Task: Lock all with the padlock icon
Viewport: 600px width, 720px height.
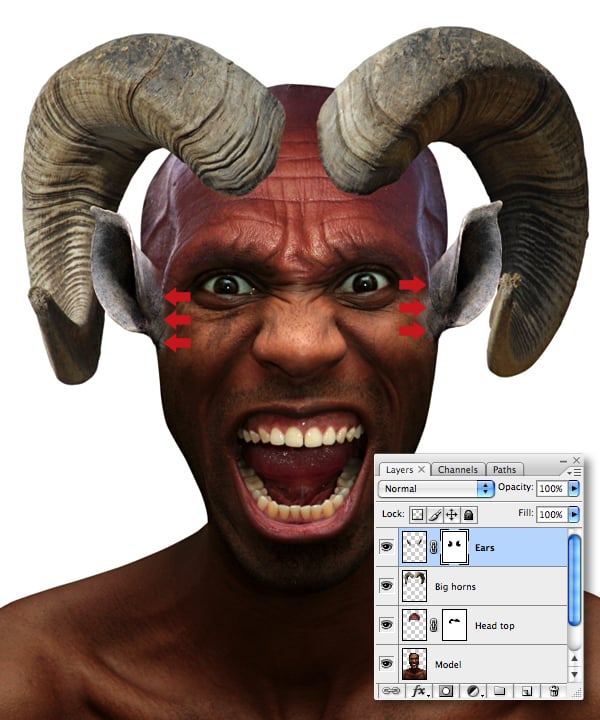Action: (469, 515)
